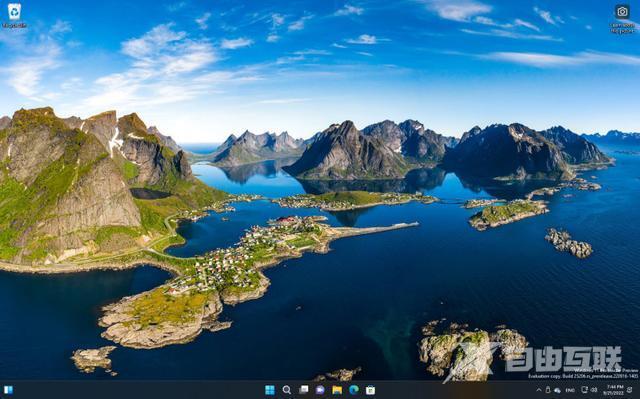Open File Explorer from the taskbar

point(337,390)
